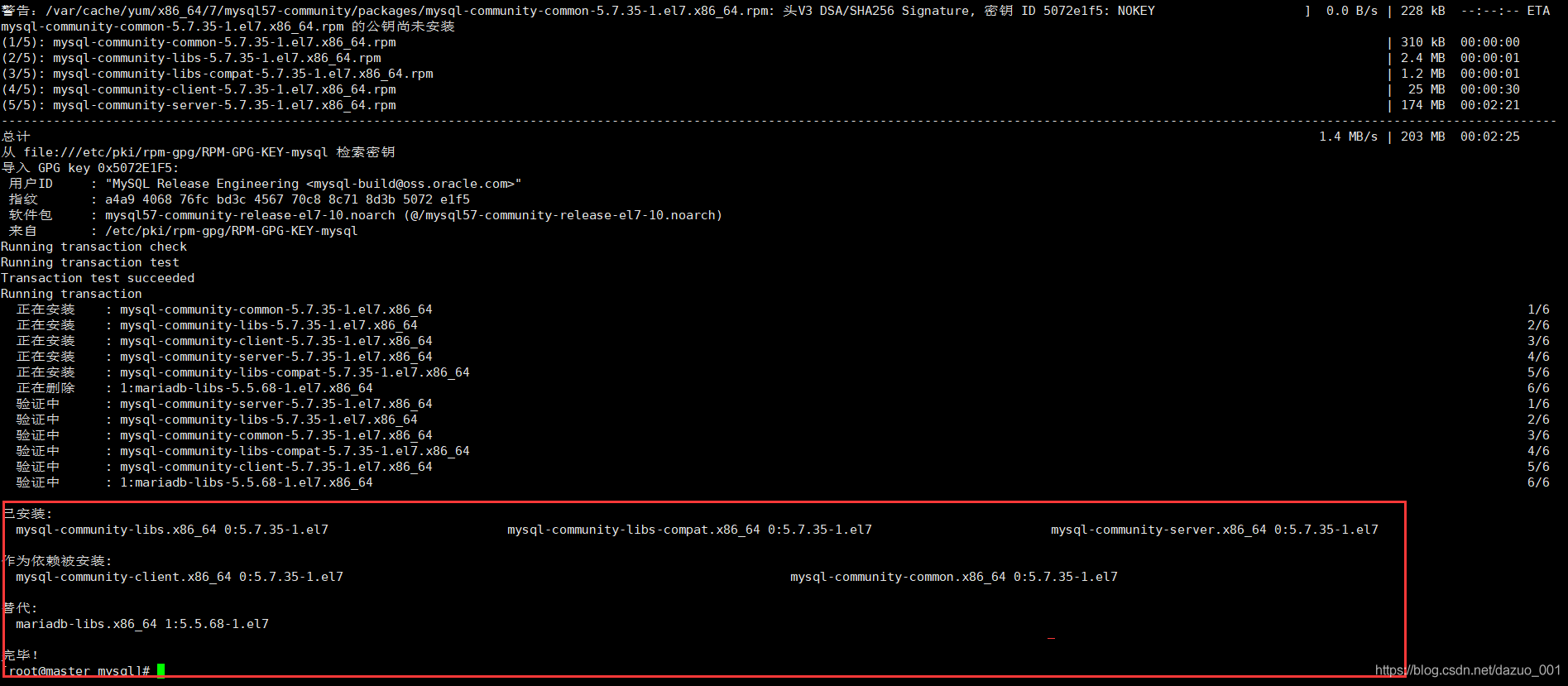Select the (4/5) mysql-community-client rpm line
This screenshot has height=686, width=1568.
[760, 89]
